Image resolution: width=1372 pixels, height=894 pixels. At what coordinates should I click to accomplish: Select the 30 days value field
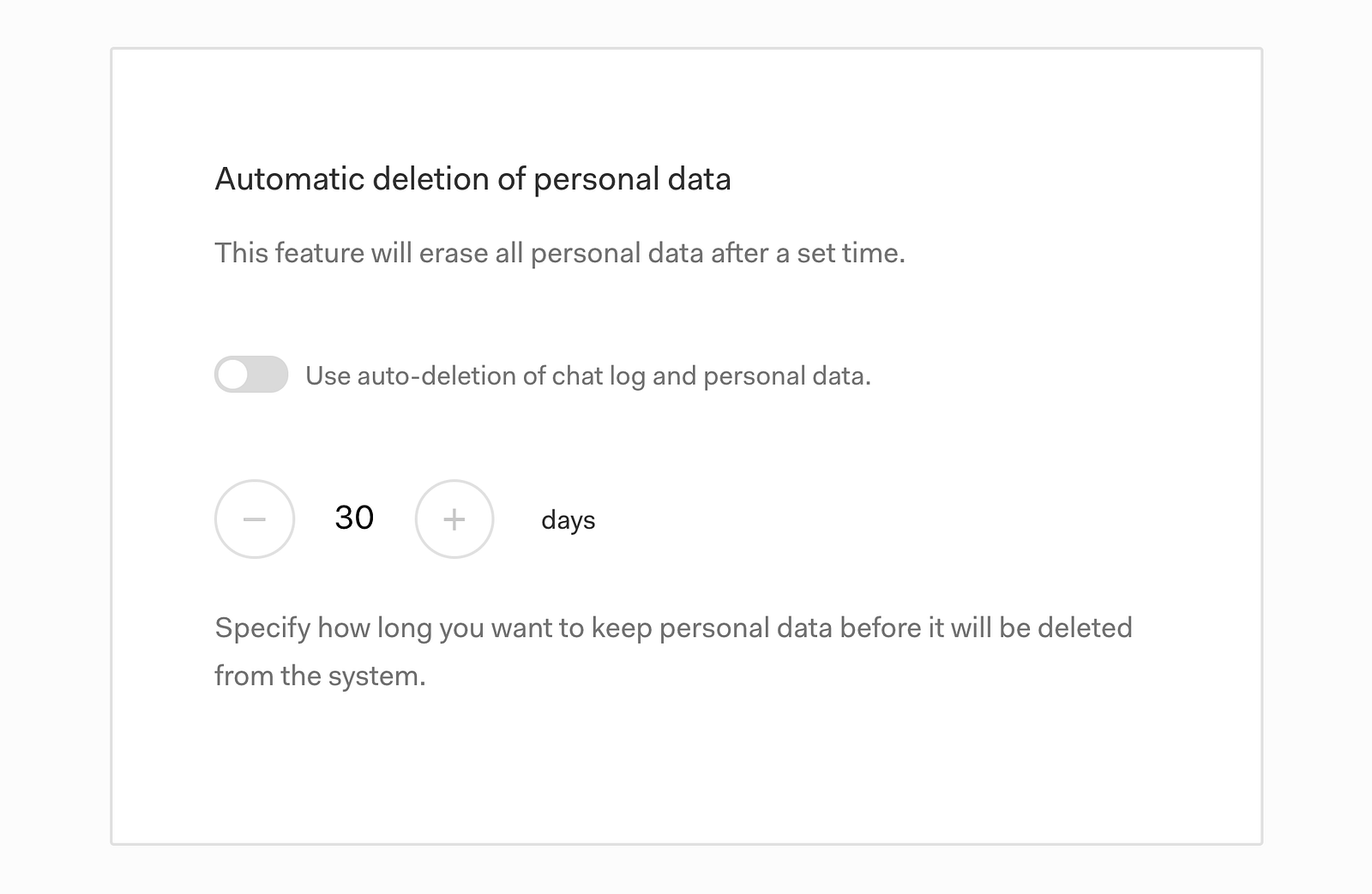[354, 518]
